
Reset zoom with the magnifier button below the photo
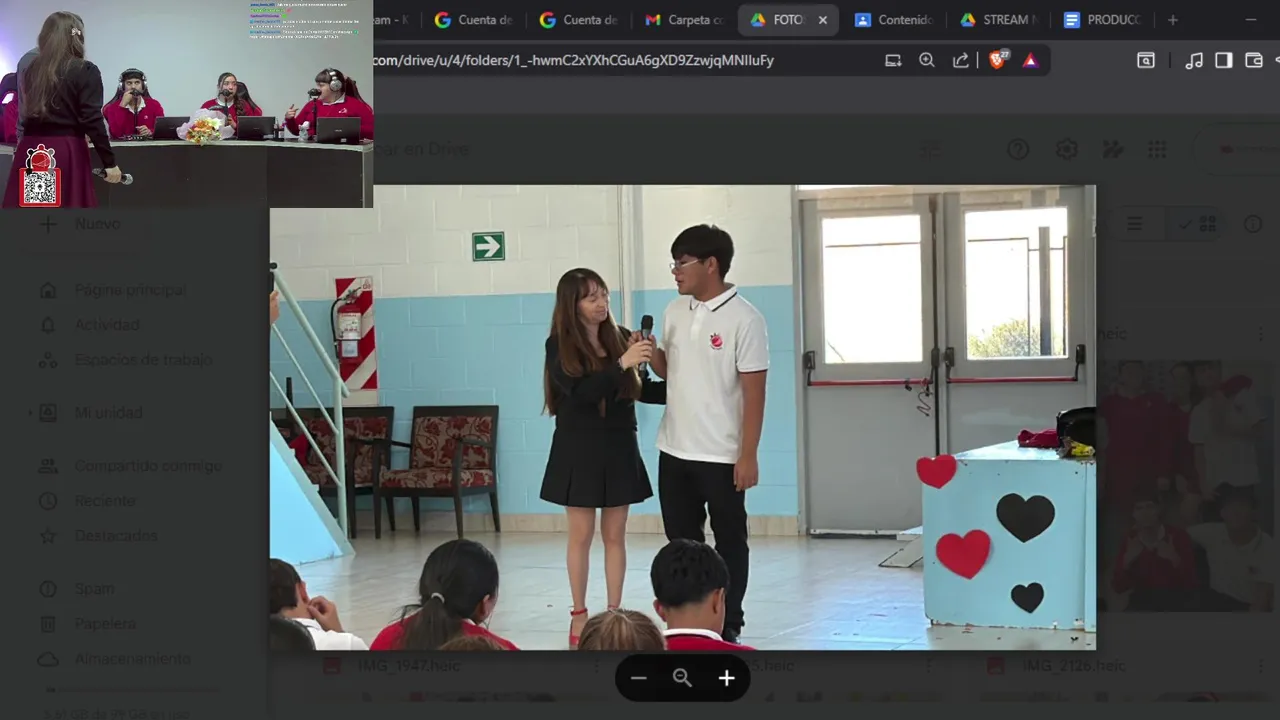pos(682,678)
